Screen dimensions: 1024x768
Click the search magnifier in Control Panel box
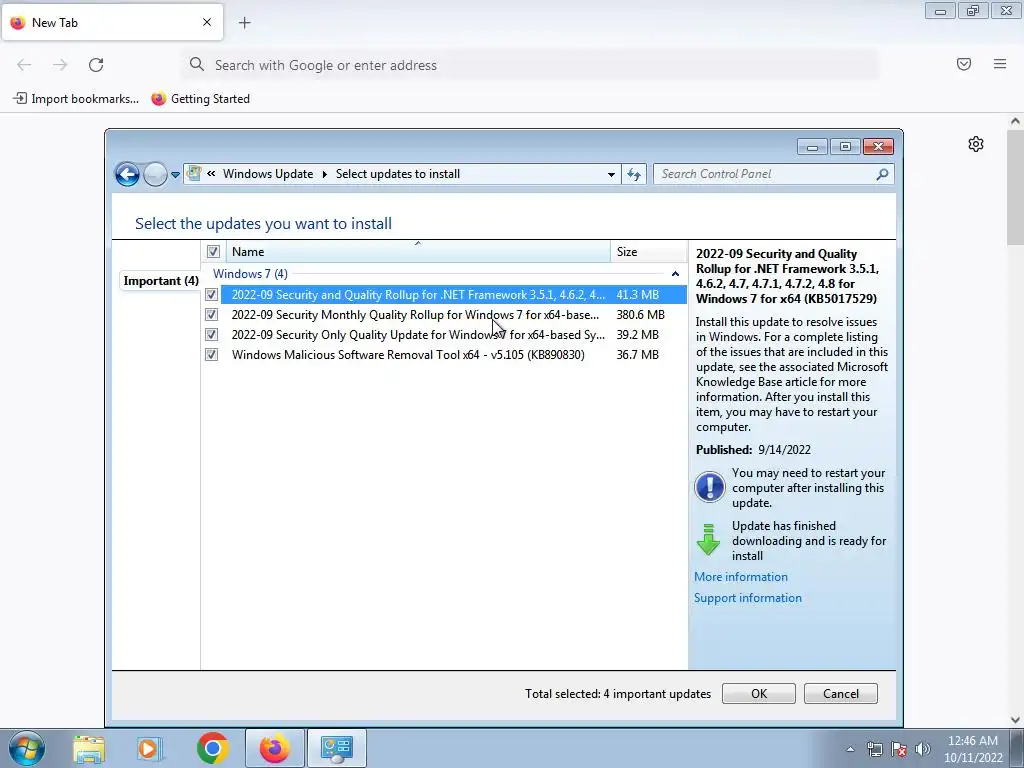pos(882,174)
